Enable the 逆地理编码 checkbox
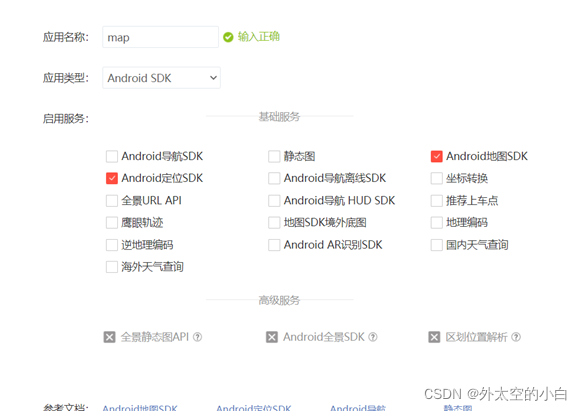Viewport: 582px width, 411px height. click(x=112, y=245)
